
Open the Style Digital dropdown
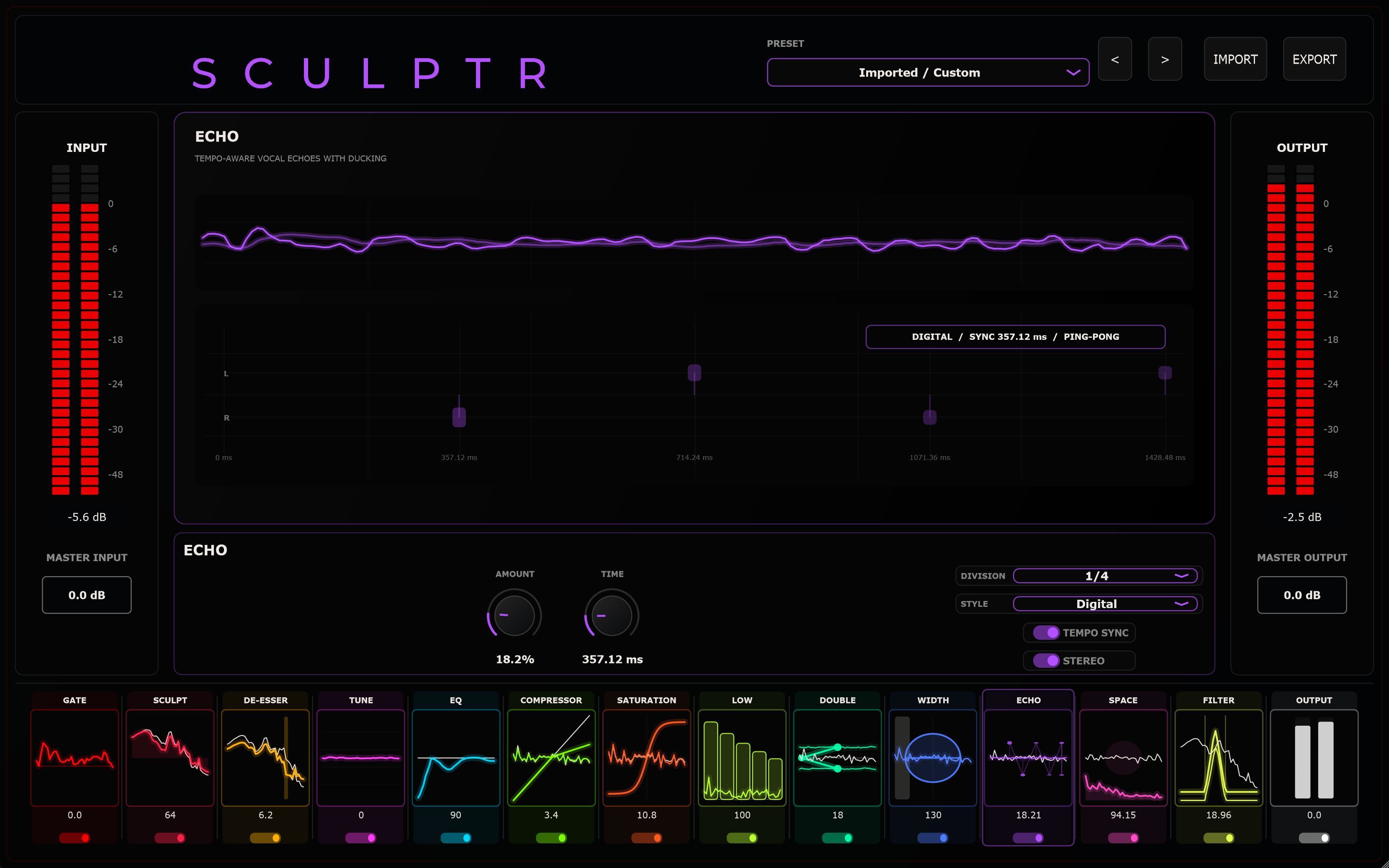click(1105, 604)
